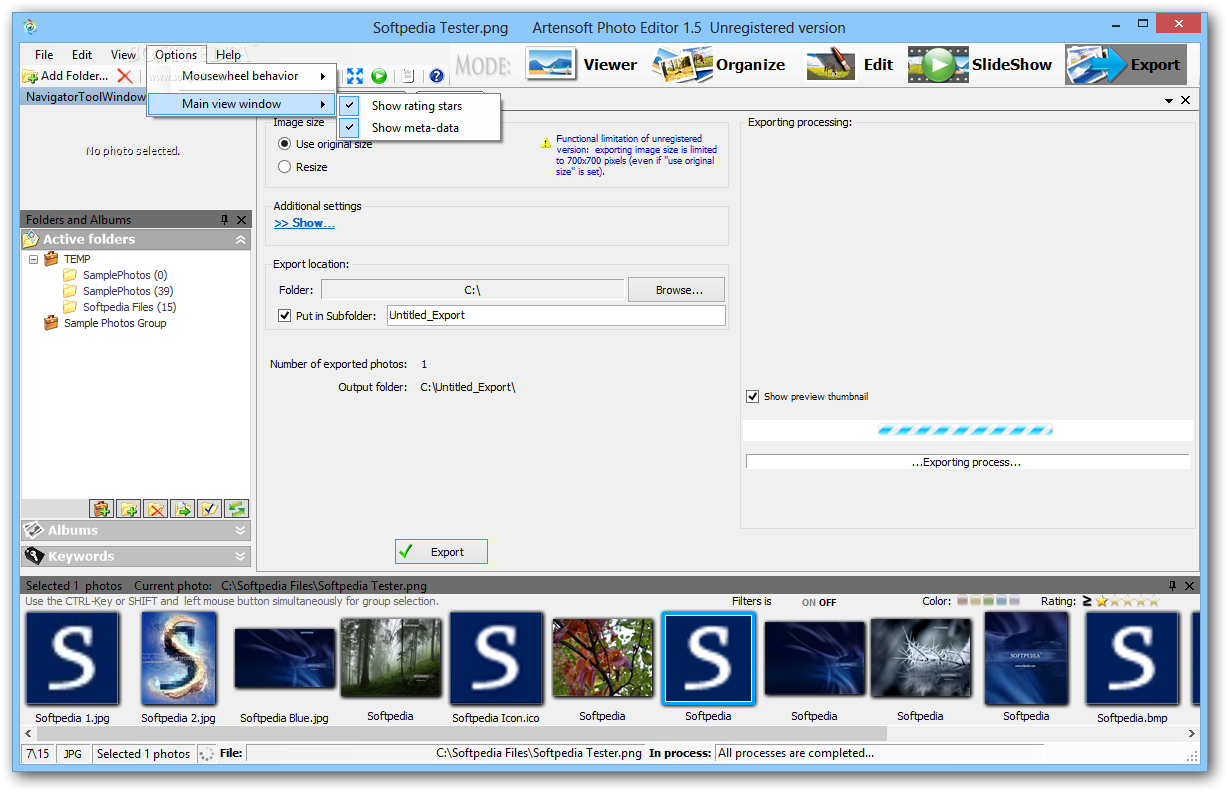1228x792 pixels.
Task: Set rating filter to one star
Action: [x=1102, y=602]
